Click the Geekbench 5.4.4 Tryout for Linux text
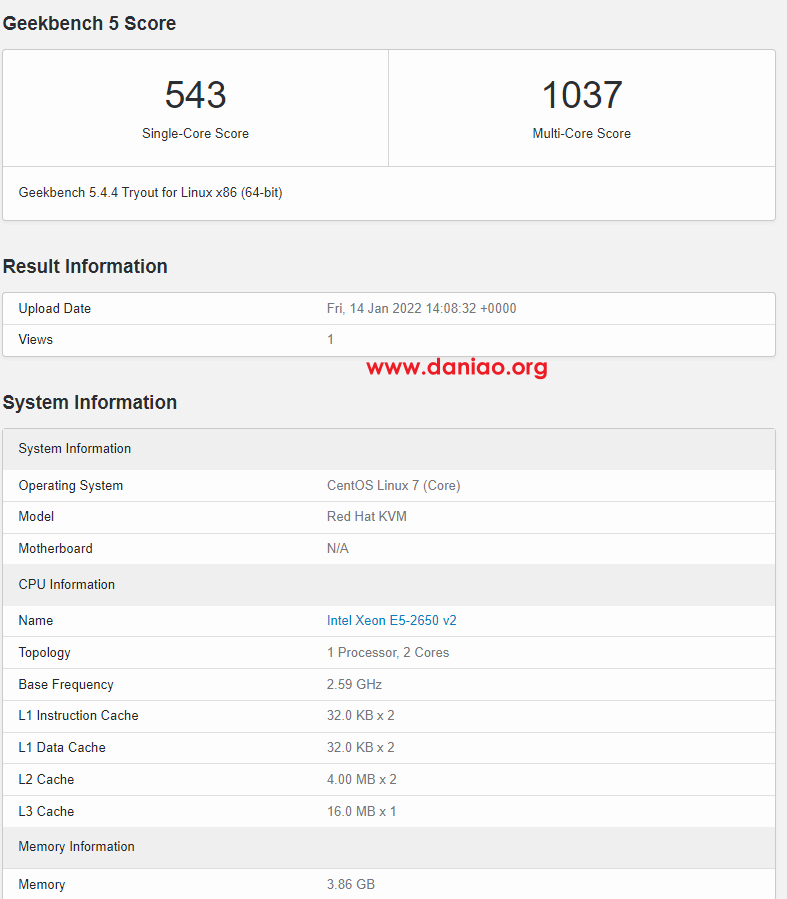This screenshot has width=787, height=899. click(x=150, y=193)
